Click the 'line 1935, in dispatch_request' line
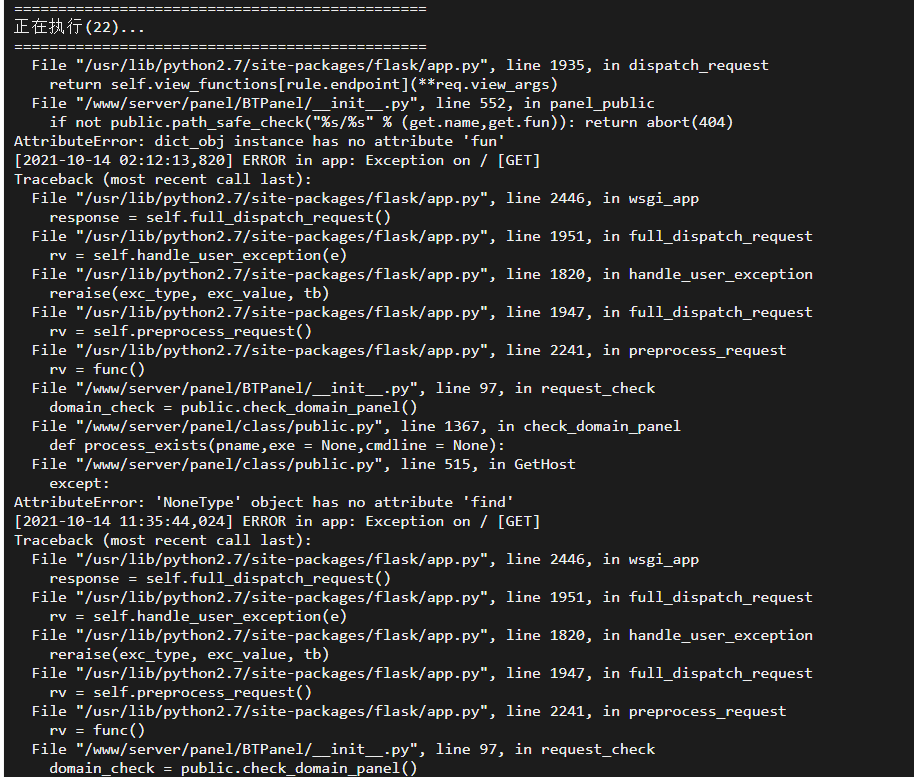Viewport: 914px width, 777px height. pos(400,65)
